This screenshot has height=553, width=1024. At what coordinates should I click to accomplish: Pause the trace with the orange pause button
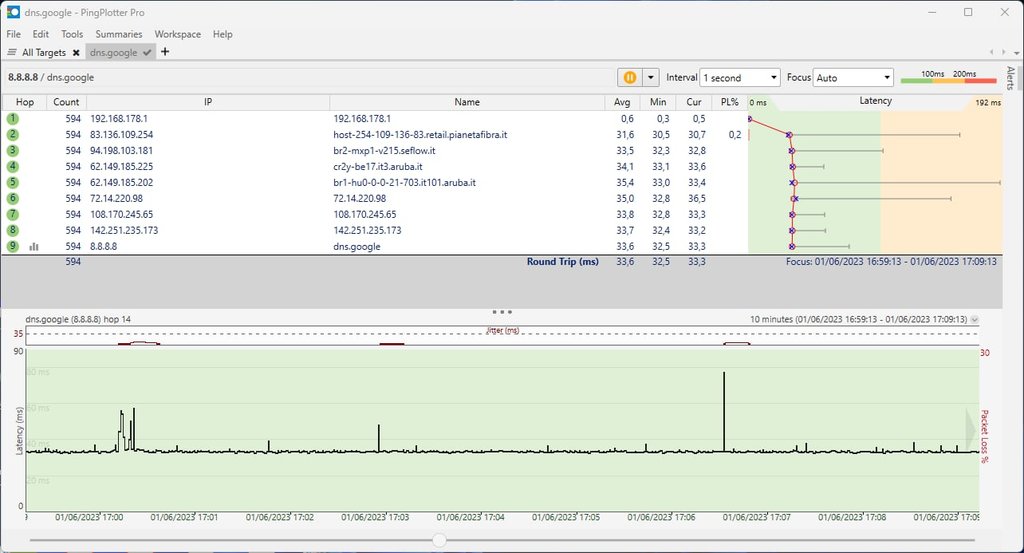(630, 77)
